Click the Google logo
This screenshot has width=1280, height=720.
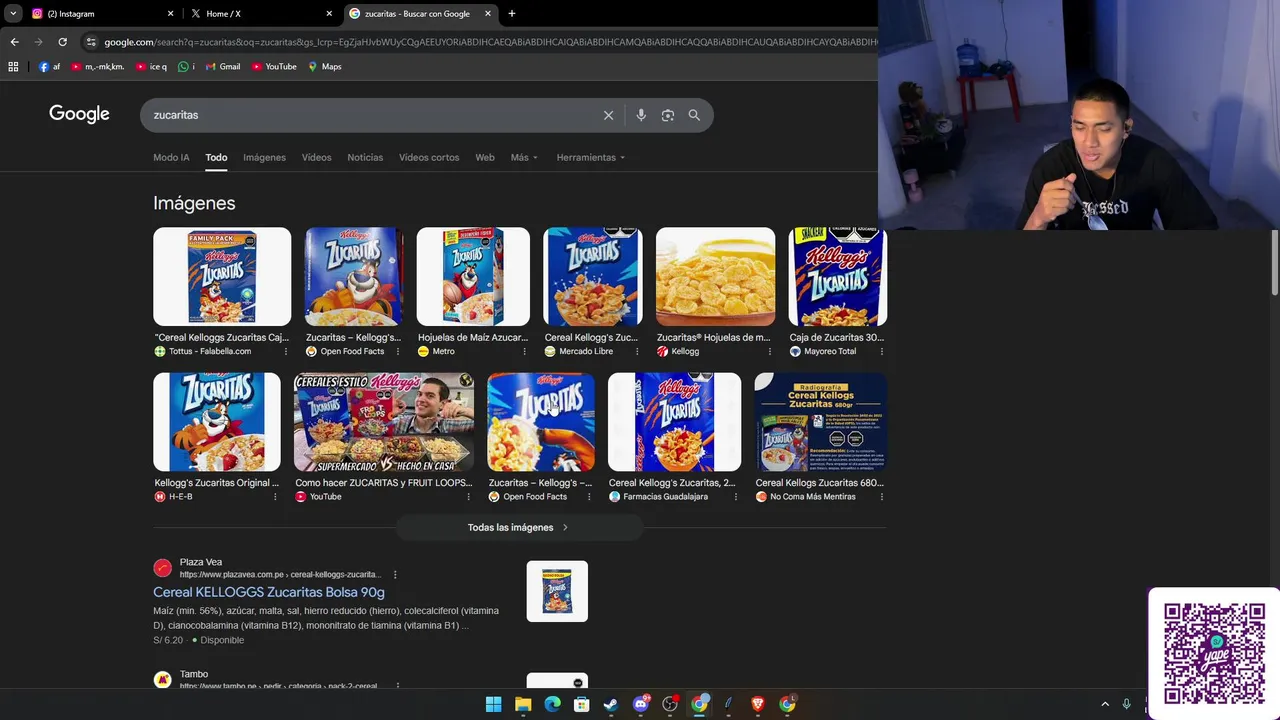coord(79,114)
